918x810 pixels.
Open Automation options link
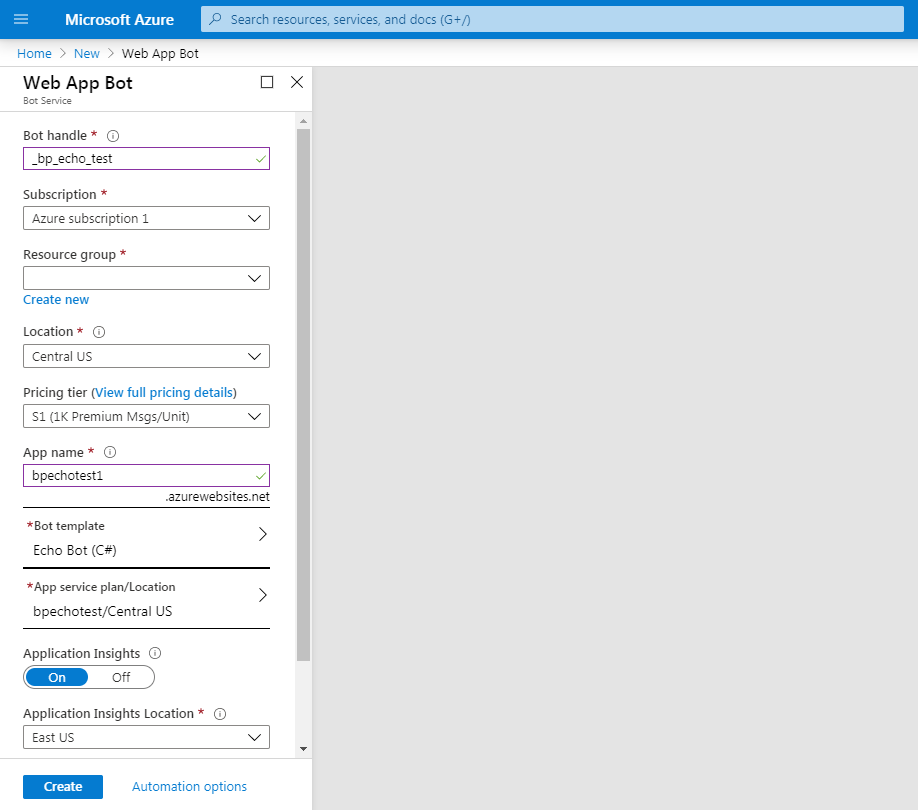pyautogui.click(x=189, y=787)
